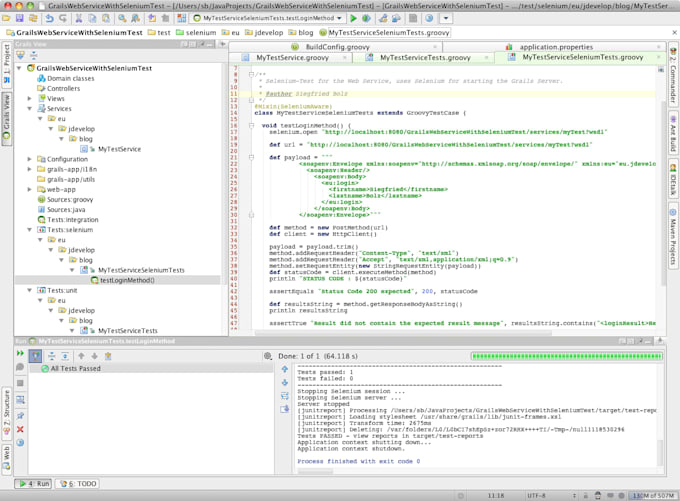The height and width of the screenshot is (501, 680).
Task: Select testLoginMethod() in the project tree
Action: click(x=126, y=280)
